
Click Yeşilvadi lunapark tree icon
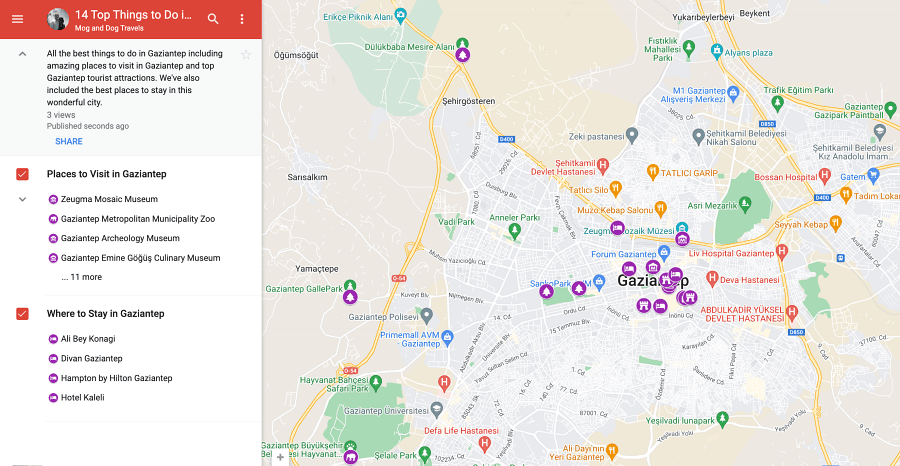(x=723, y=419)
